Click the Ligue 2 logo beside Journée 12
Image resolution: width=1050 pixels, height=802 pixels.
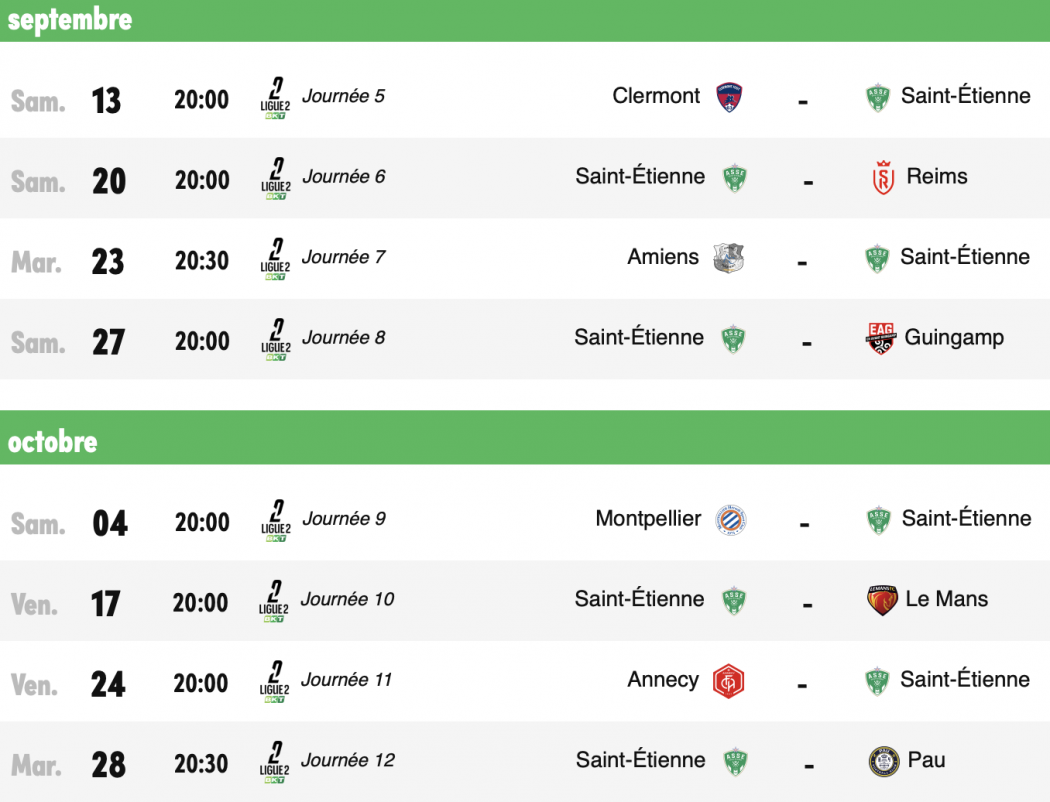click(275, 762)
